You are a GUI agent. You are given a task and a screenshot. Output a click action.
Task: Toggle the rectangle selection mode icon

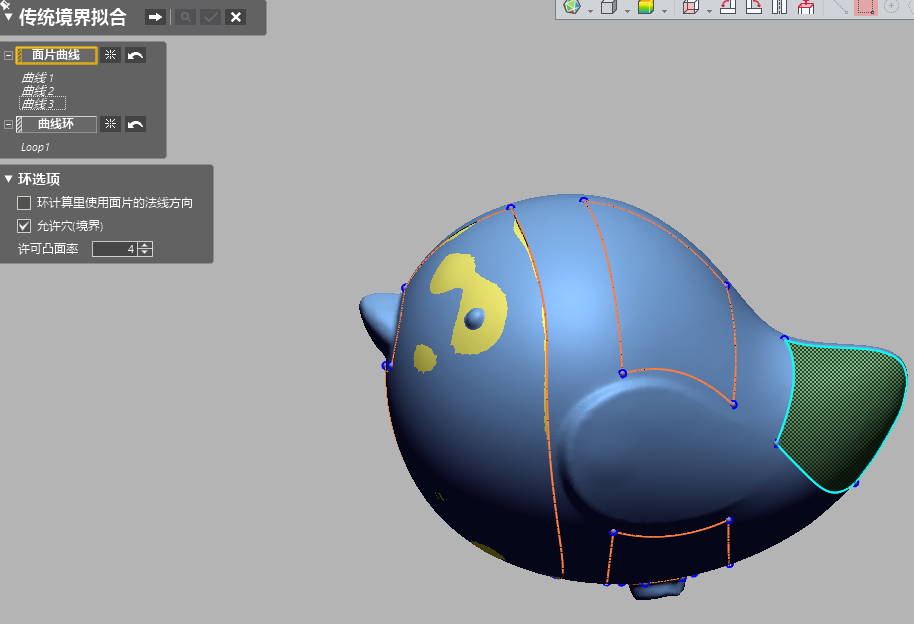tap(866, 6)
